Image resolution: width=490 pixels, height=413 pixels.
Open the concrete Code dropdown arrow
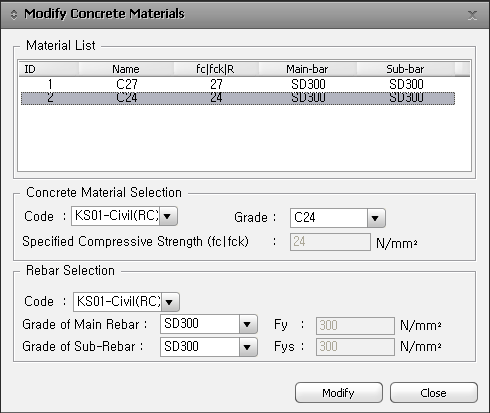coord(168,216)
